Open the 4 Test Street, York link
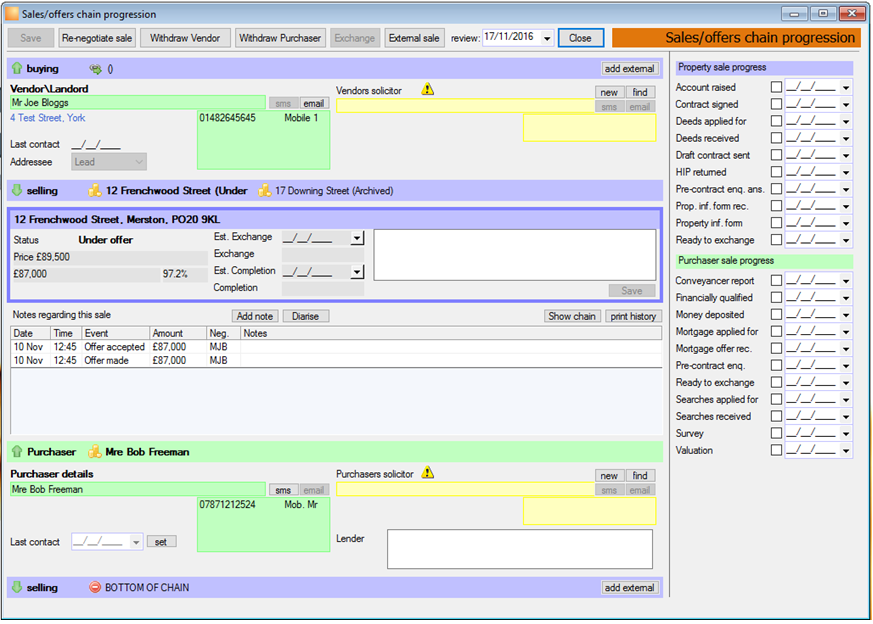873x624 pixels. coord(48,118)
